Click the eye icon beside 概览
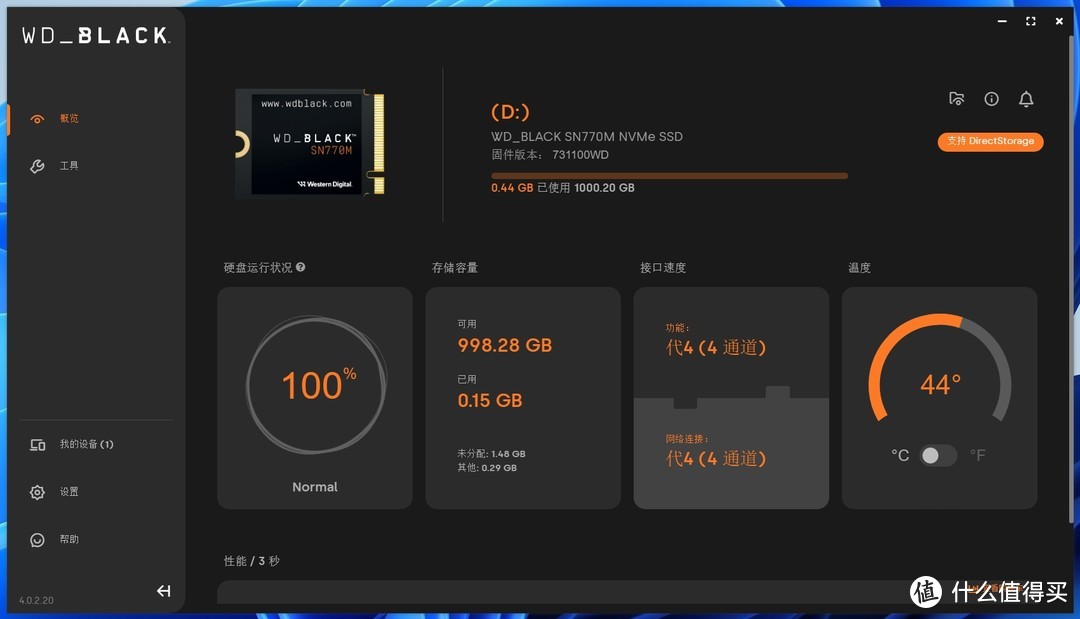This screenshot has width=1080, height=619. click(37, 119)
